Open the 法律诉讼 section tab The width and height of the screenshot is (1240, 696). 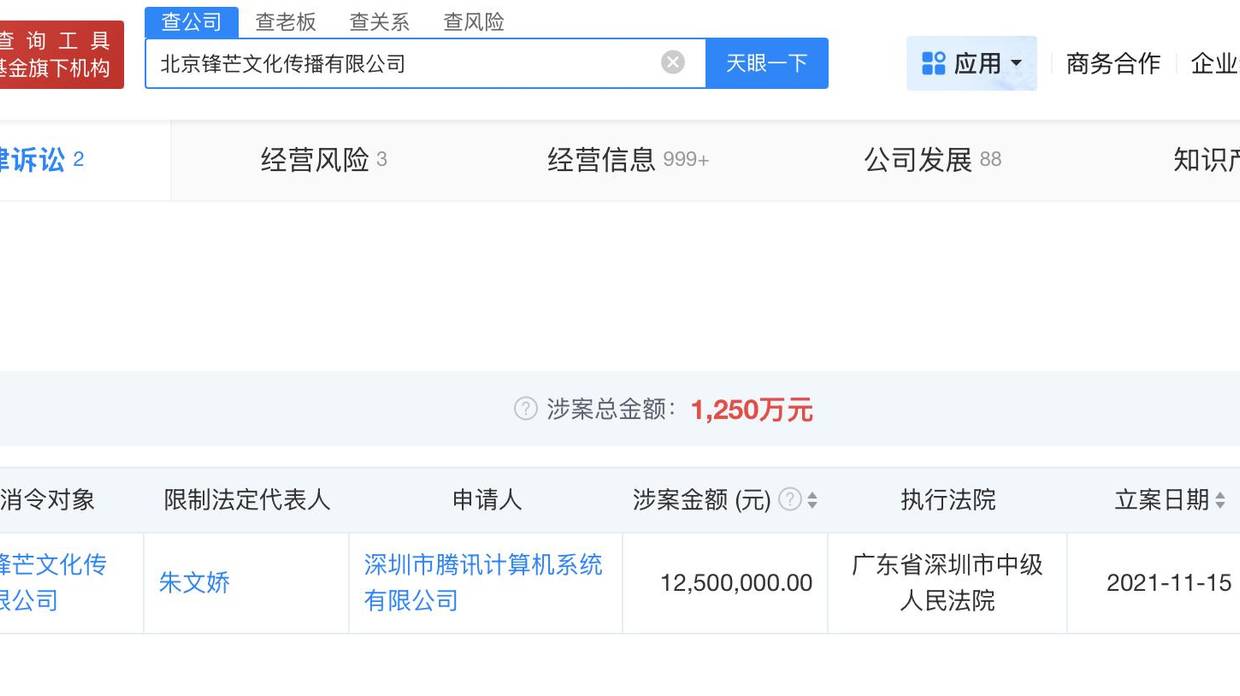pos(42,160)
